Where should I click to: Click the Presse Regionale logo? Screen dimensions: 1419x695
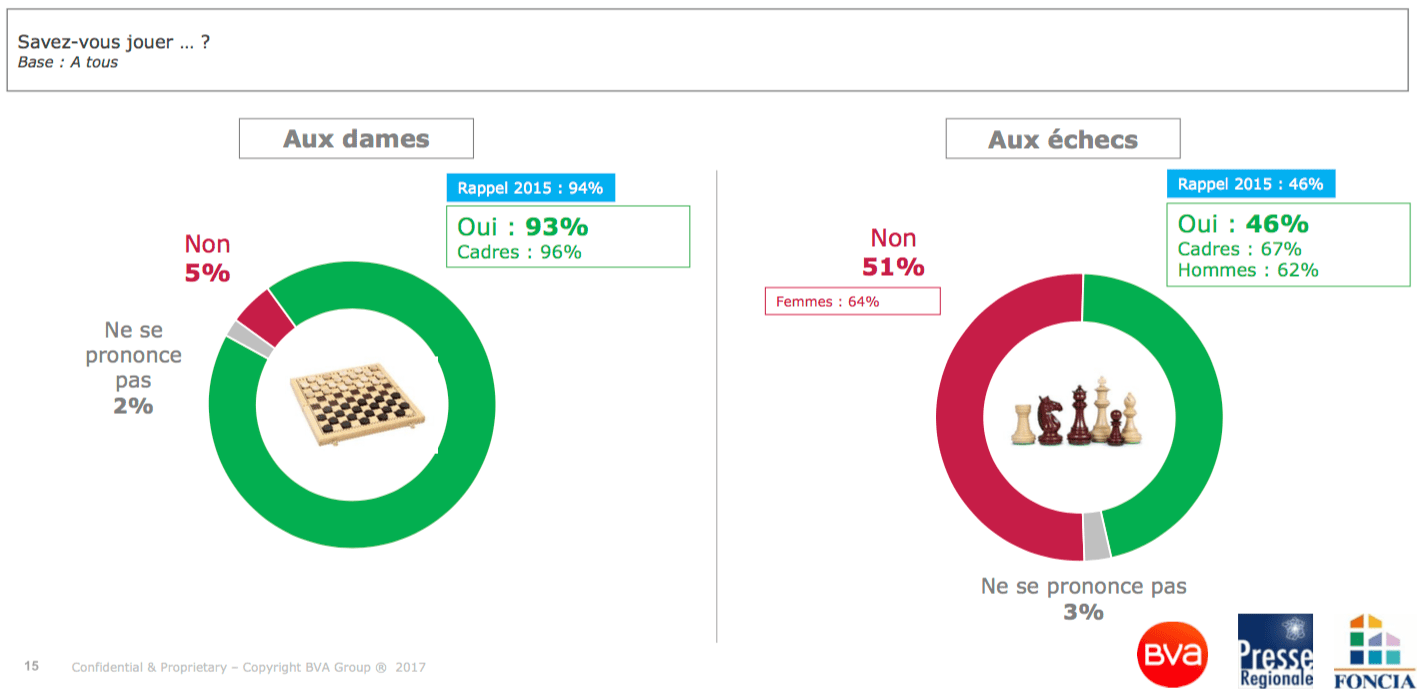(1275, 651)
